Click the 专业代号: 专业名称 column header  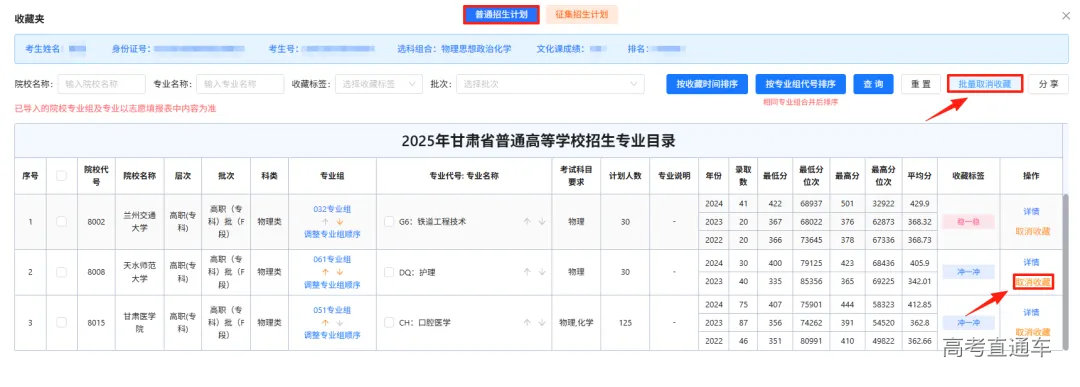[x=464, y=176]
